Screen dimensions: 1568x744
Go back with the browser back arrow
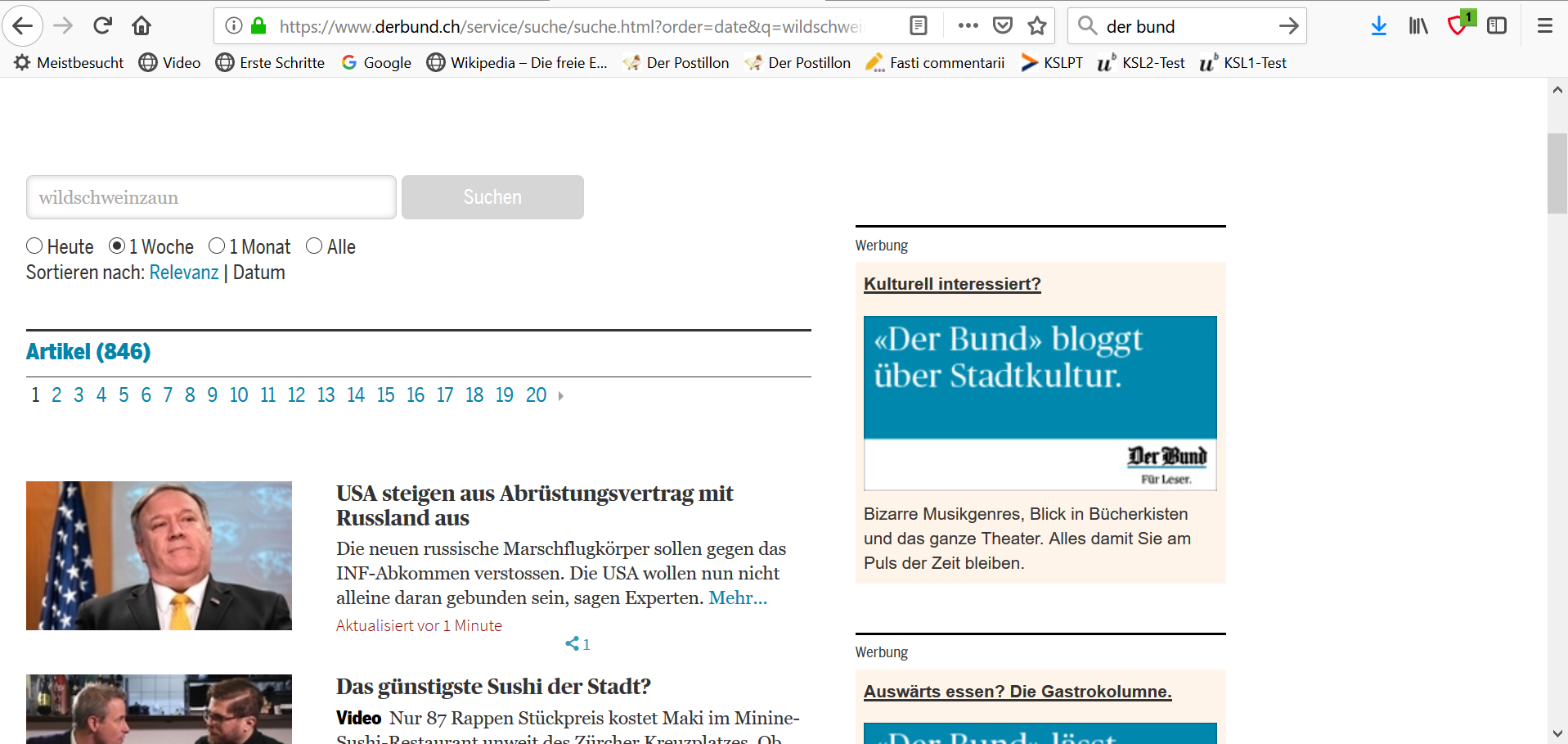click(23, 26)
